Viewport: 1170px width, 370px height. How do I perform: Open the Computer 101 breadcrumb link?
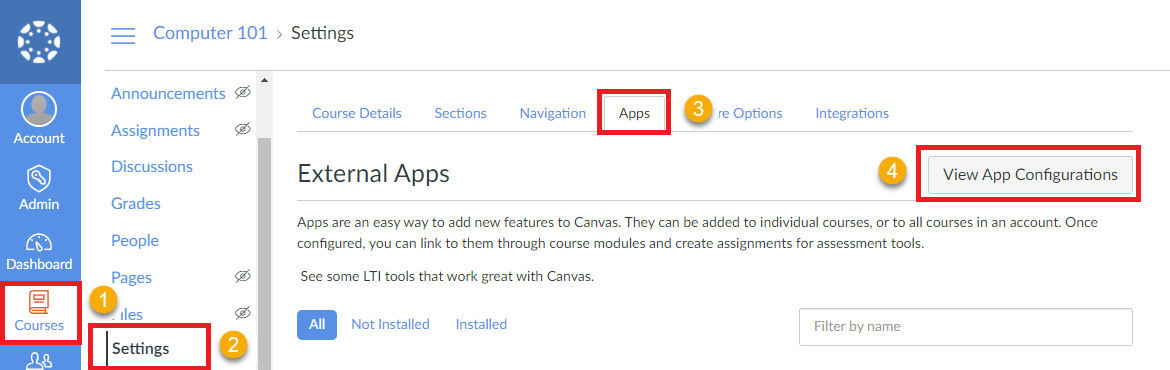pyautogui.click(x=210, y=33)
